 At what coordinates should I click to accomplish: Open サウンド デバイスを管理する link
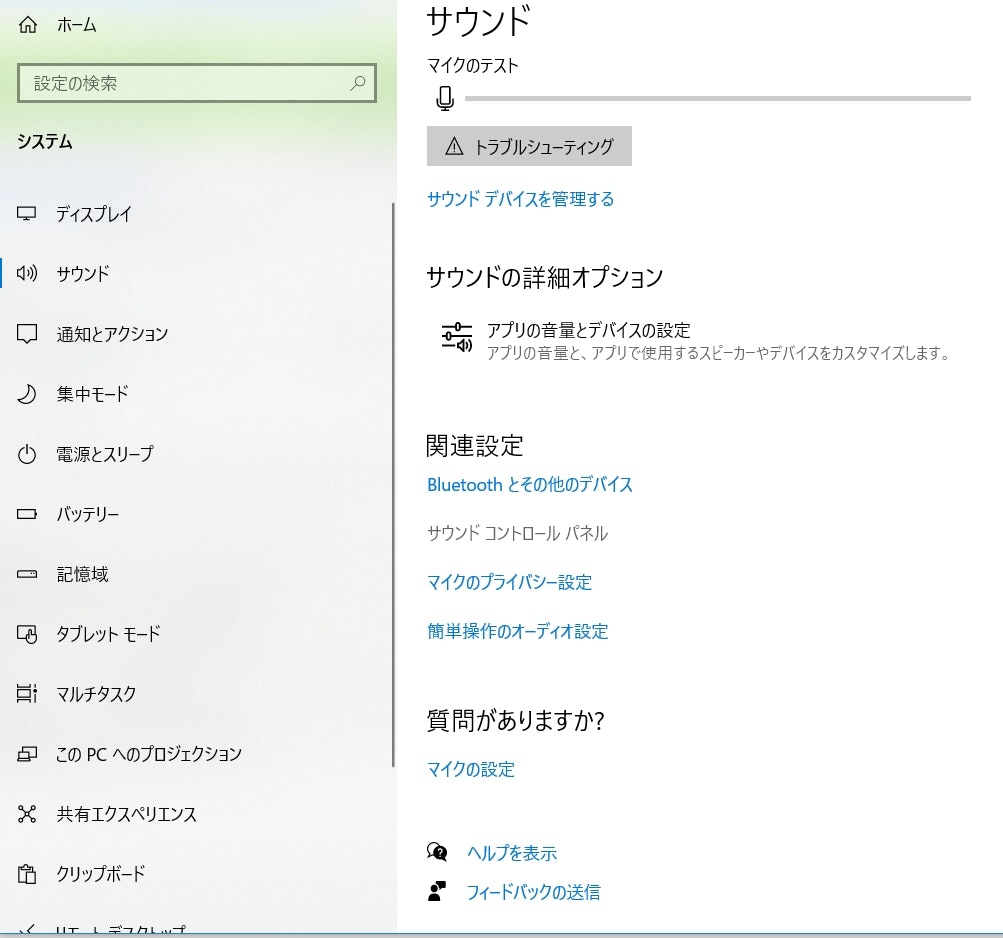click(x=520, y=199)
